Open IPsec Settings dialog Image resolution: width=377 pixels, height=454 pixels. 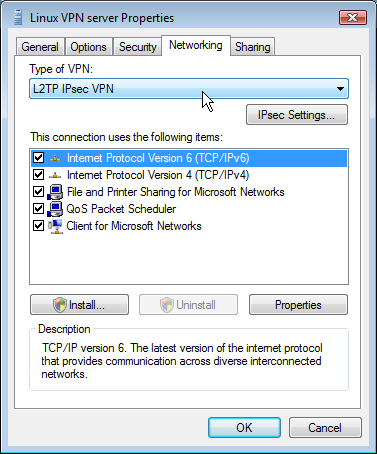(297, 115)
